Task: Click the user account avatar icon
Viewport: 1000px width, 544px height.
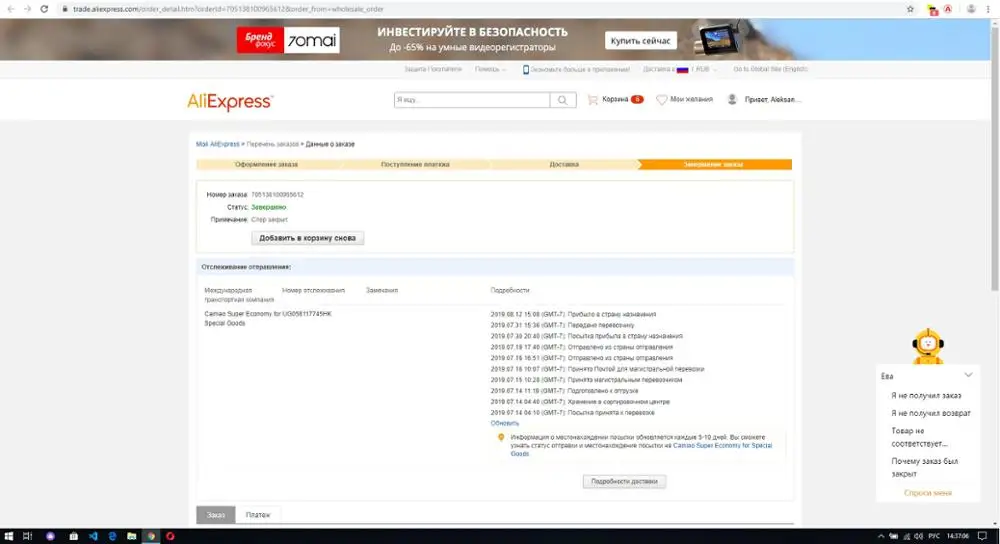Action: tap(732, 99)
